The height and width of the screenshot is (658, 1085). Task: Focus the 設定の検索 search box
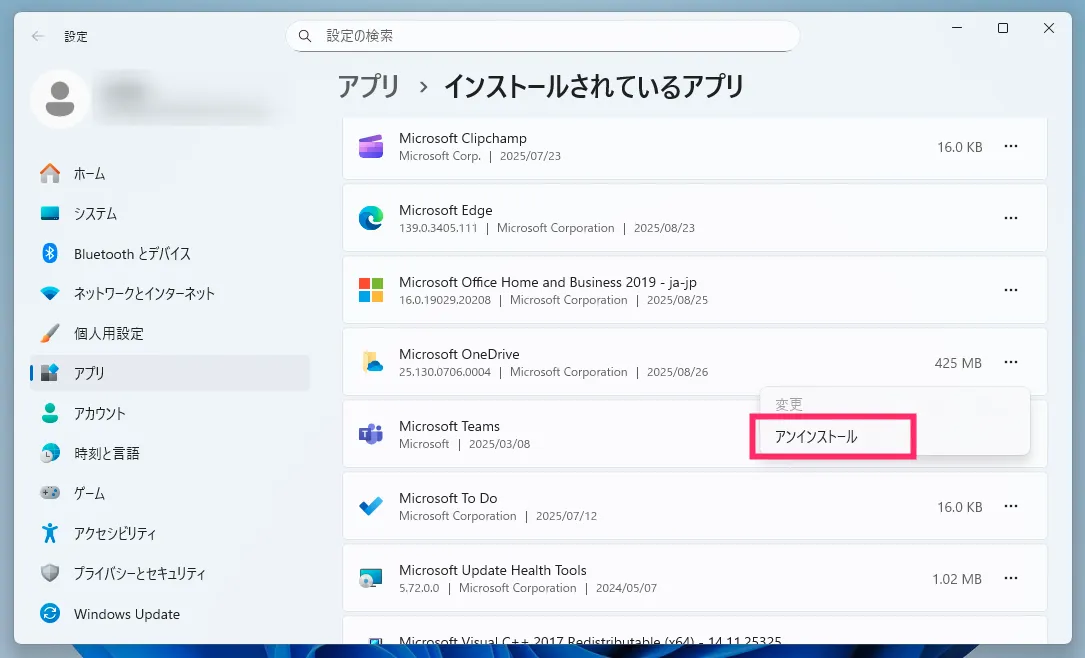(x=542, y=36)
